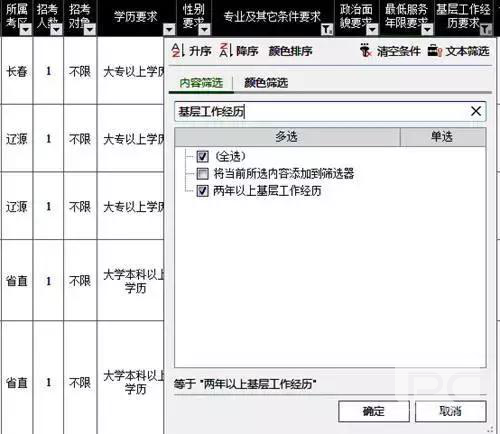Uncheck the 两年以上基层工作经历 checkbox

(x=202, y=191)
